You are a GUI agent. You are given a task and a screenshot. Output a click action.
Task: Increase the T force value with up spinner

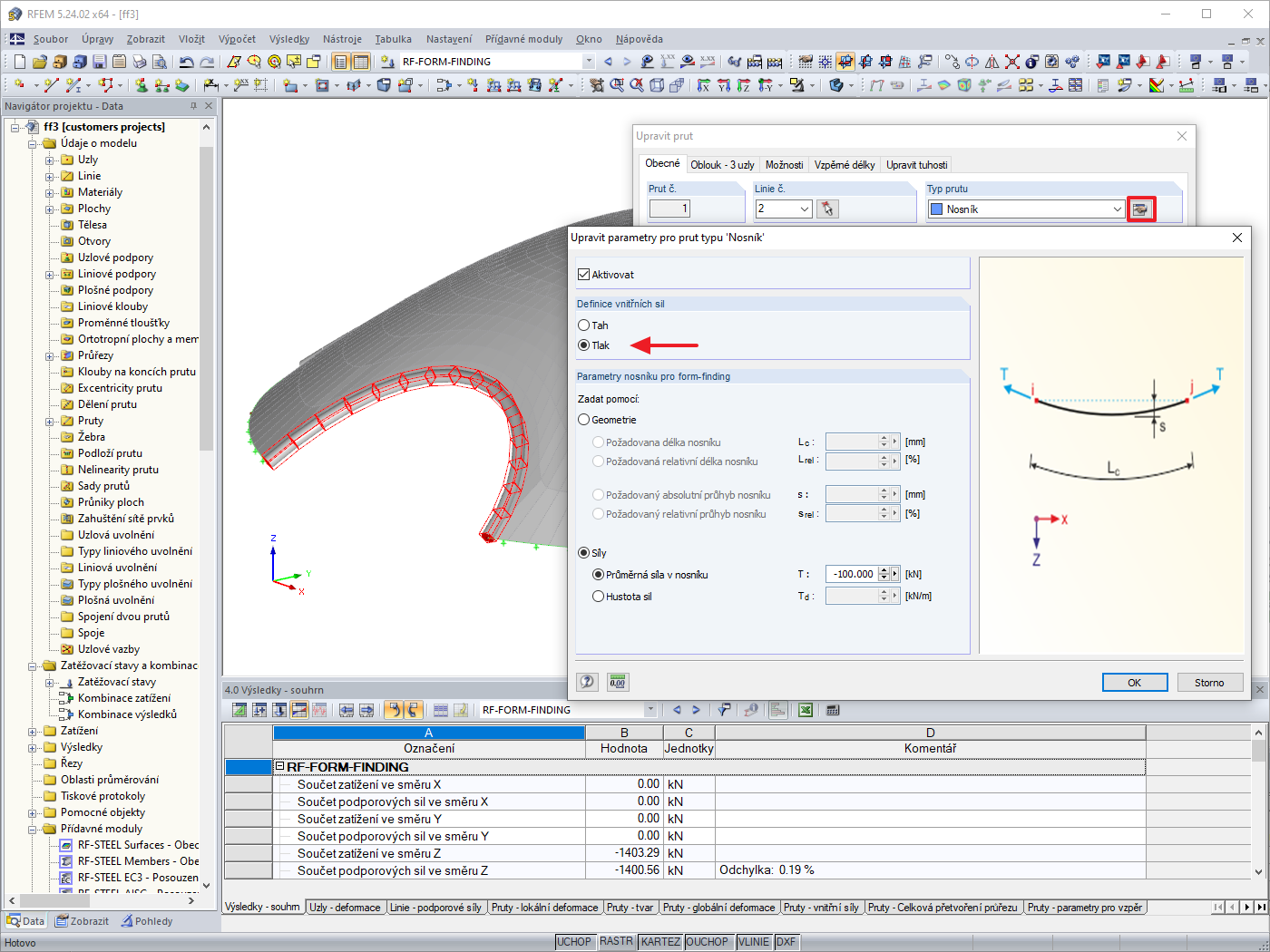coord(884,570)
